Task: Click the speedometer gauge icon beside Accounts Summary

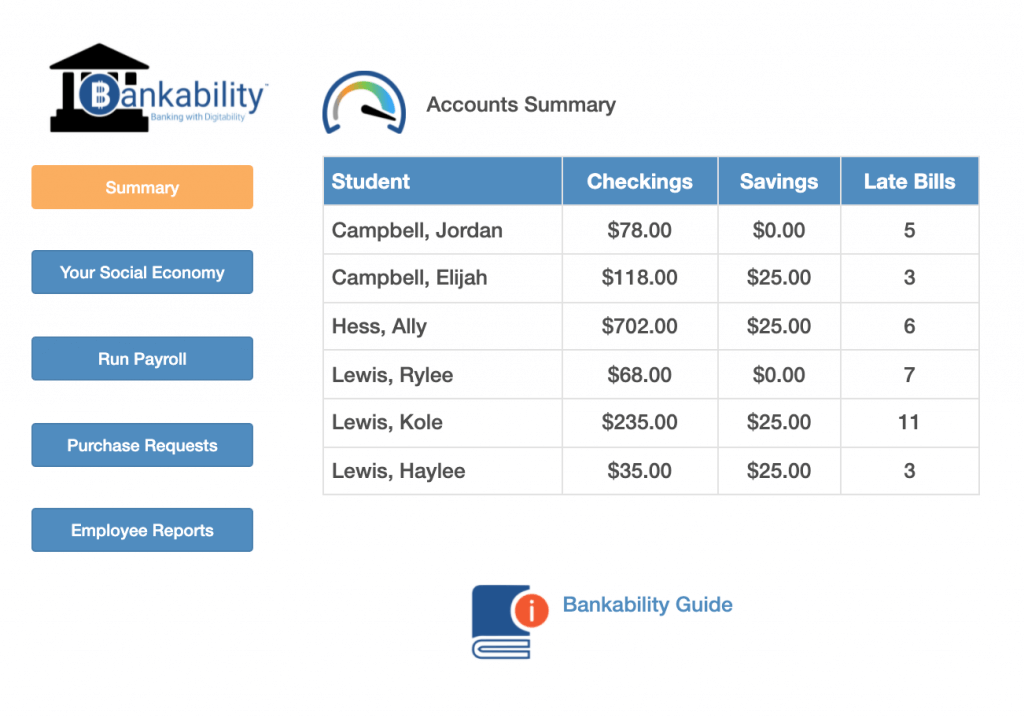Action: (364, 102)
